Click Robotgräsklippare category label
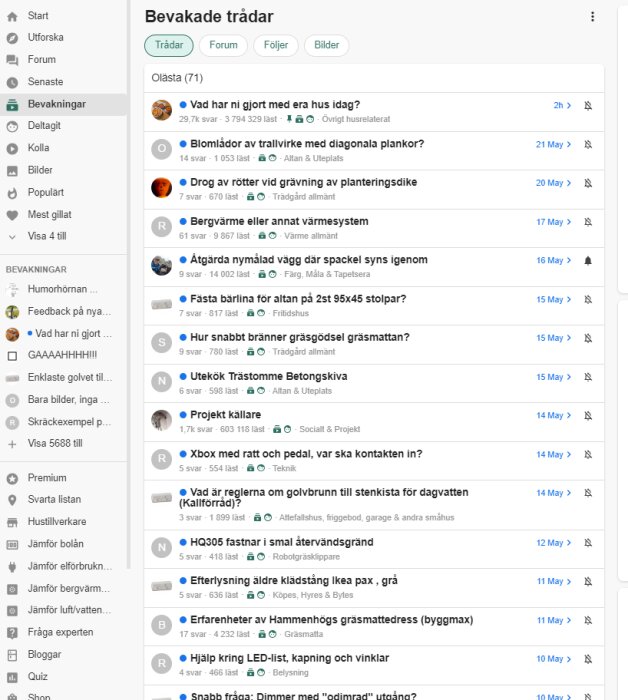628x700 pixels. pos(306,557)
